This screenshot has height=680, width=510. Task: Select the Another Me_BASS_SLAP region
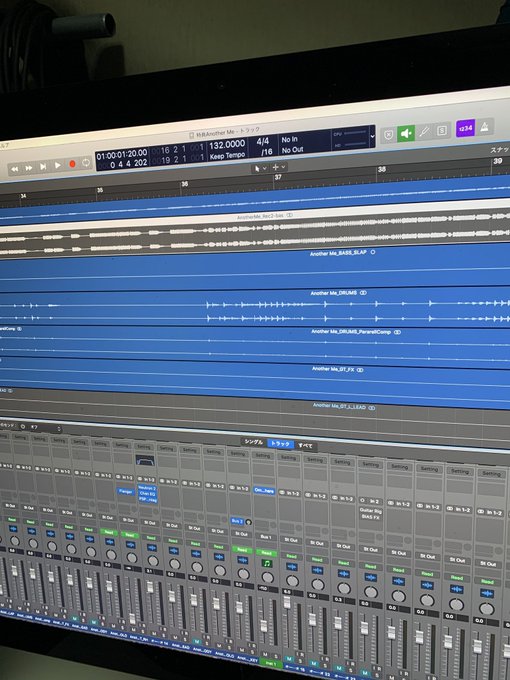coord(255,268)
